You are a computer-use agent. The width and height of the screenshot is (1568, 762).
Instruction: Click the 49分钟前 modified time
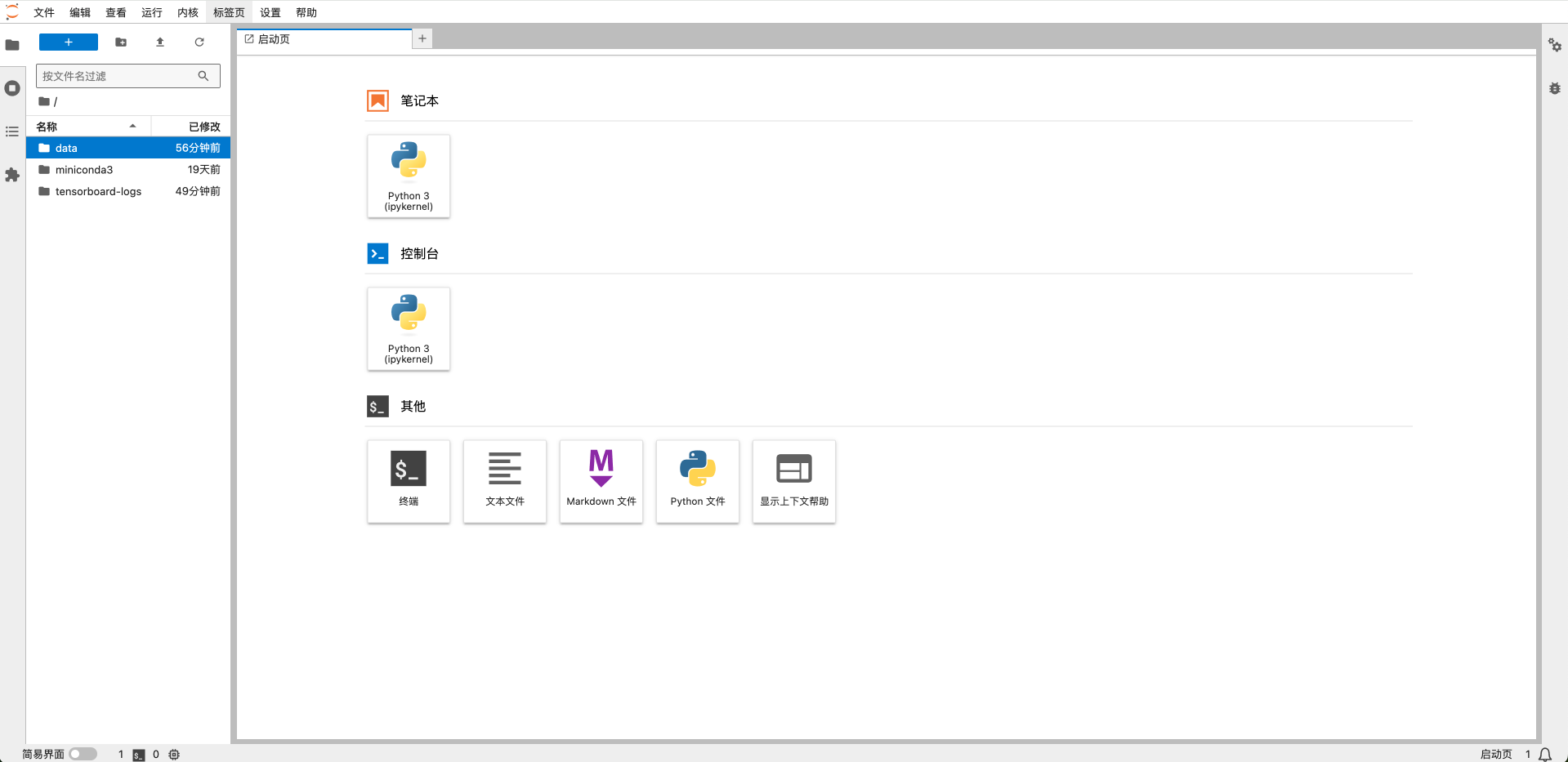click(198, 191)
